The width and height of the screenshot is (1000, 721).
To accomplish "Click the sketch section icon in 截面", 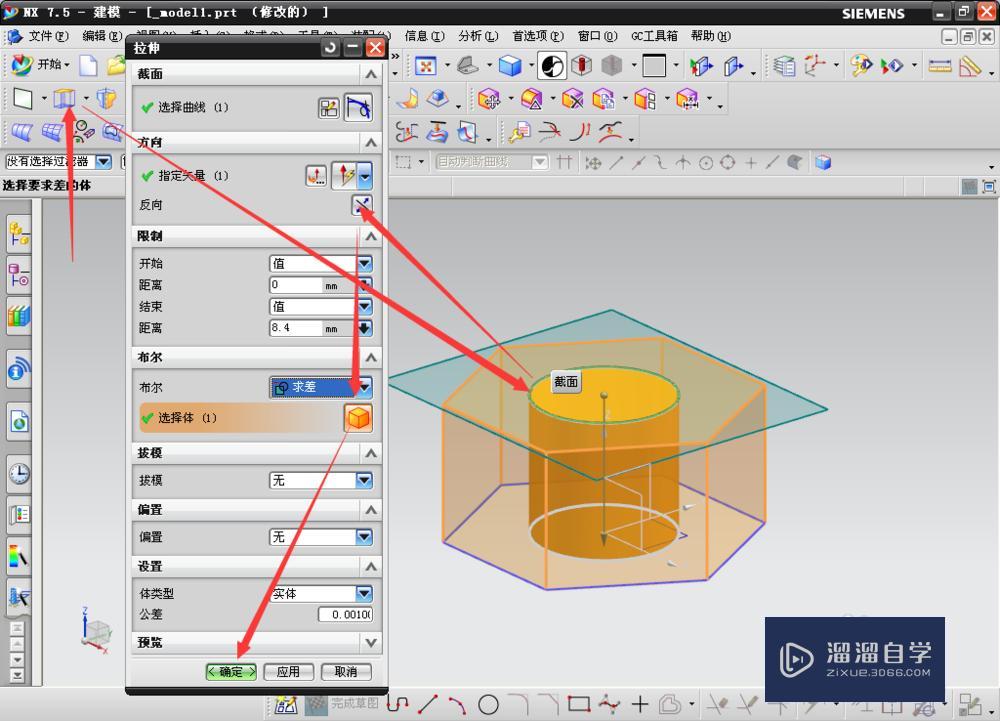I will pyautogui.click(x=328, y=108).
